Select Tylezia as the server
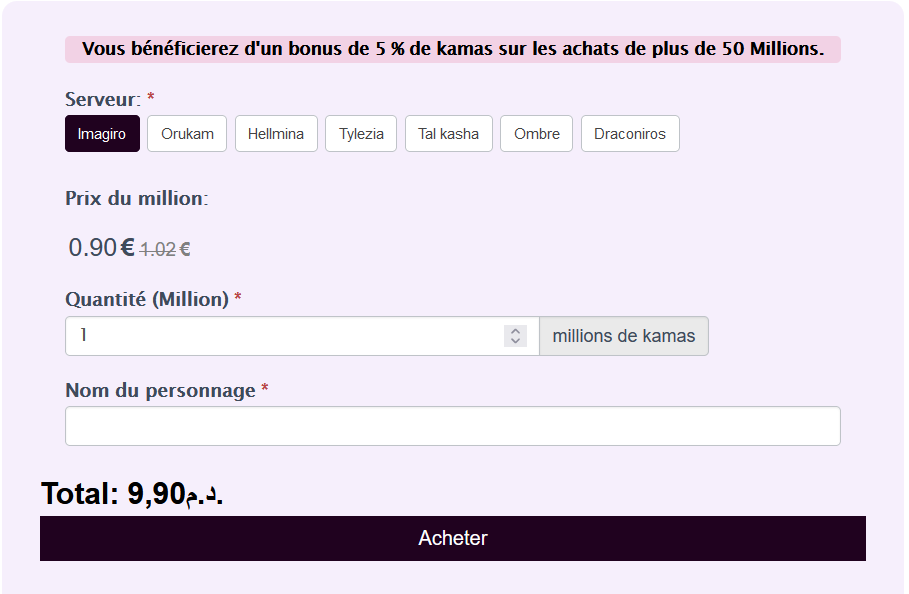The width and height of the screenshot is (909, 594). coord(361,133)
